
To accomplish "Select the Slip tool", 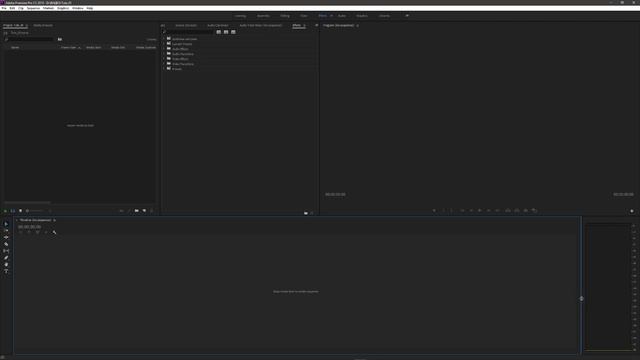I will tap(6, 251).
